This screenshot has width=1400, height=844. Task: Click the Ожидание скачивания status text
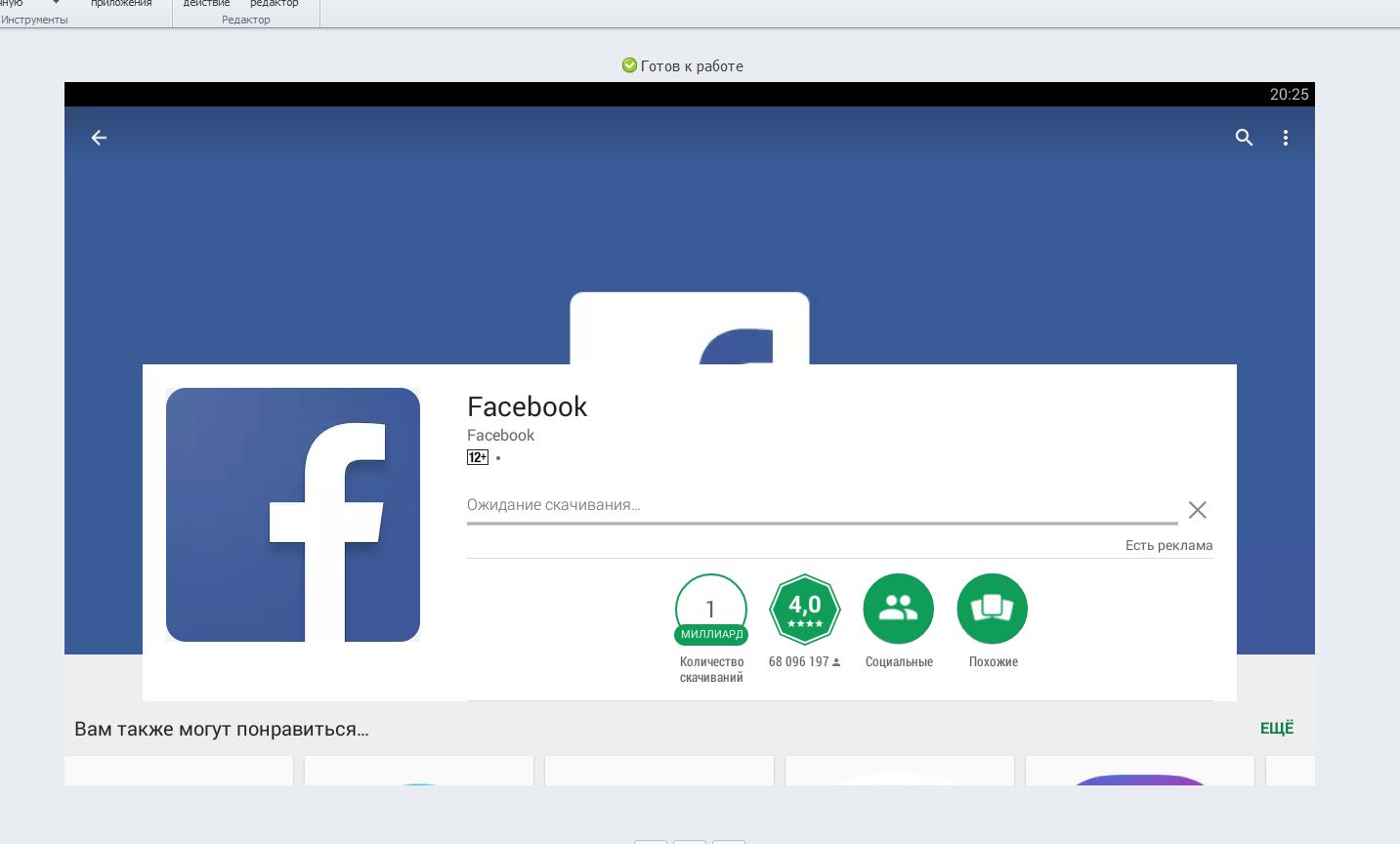click(x=553, y=505)
